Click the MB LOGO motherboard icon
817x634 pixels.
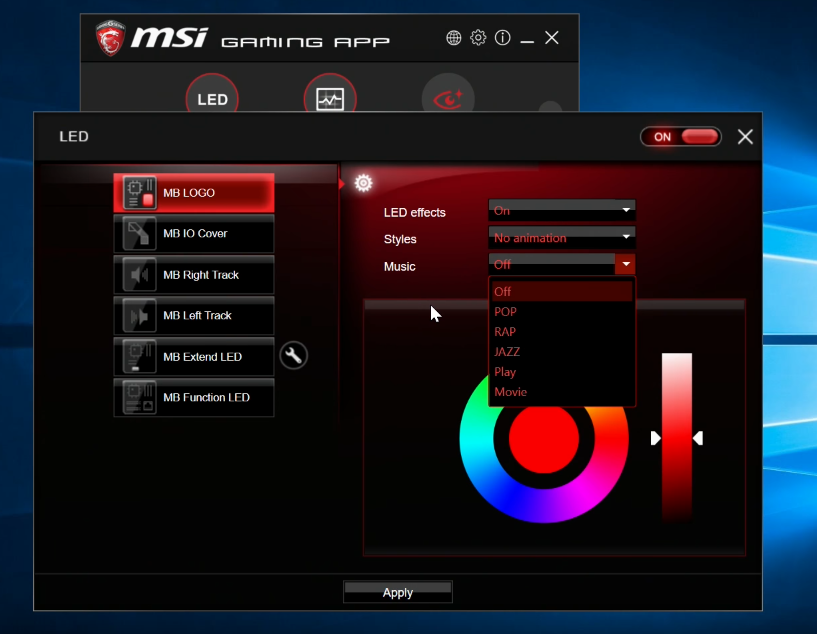(140, 193)
